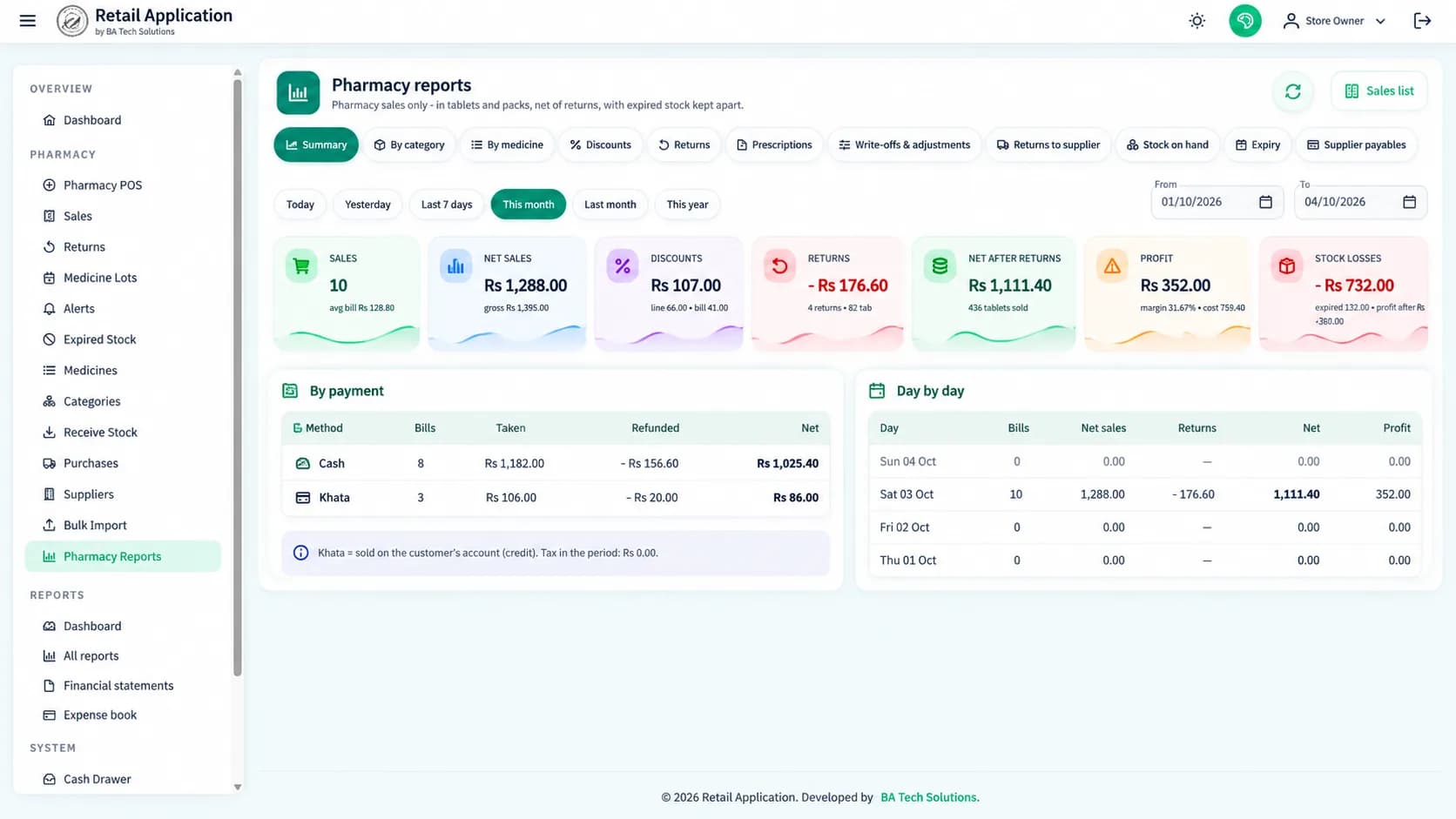Click the sidebar vertical scrollbar
Screen dimensions: 1456x819
[238, 378]
